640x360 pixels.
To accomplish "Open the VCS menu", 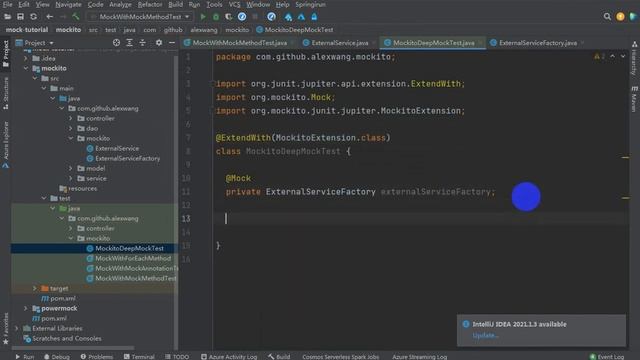I will [x=234, y=4].
